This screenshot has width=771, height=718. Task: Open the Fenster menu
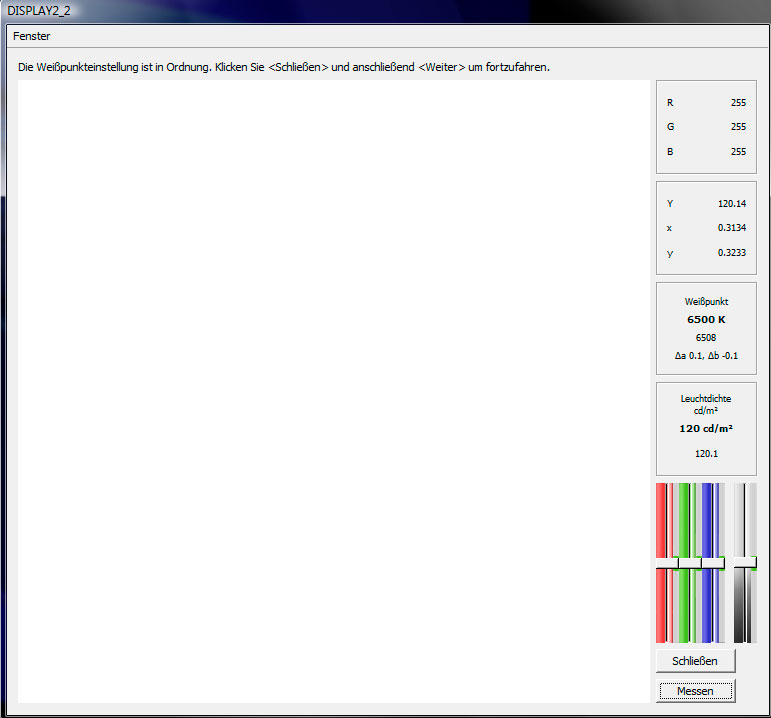click(x=31, y=36)
